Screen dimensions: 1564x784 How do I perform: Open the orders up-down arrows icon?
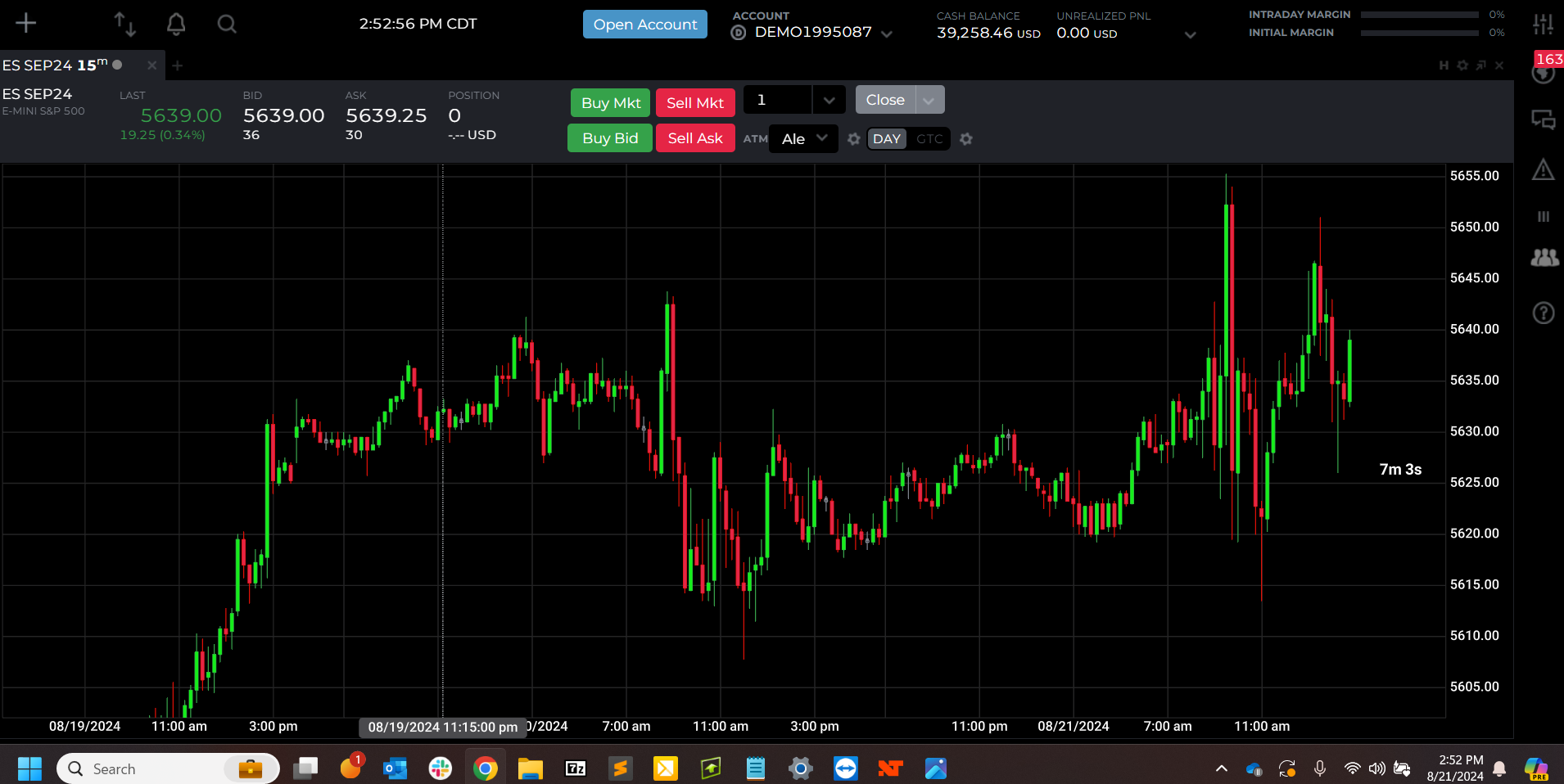click(x=124, y=24)
